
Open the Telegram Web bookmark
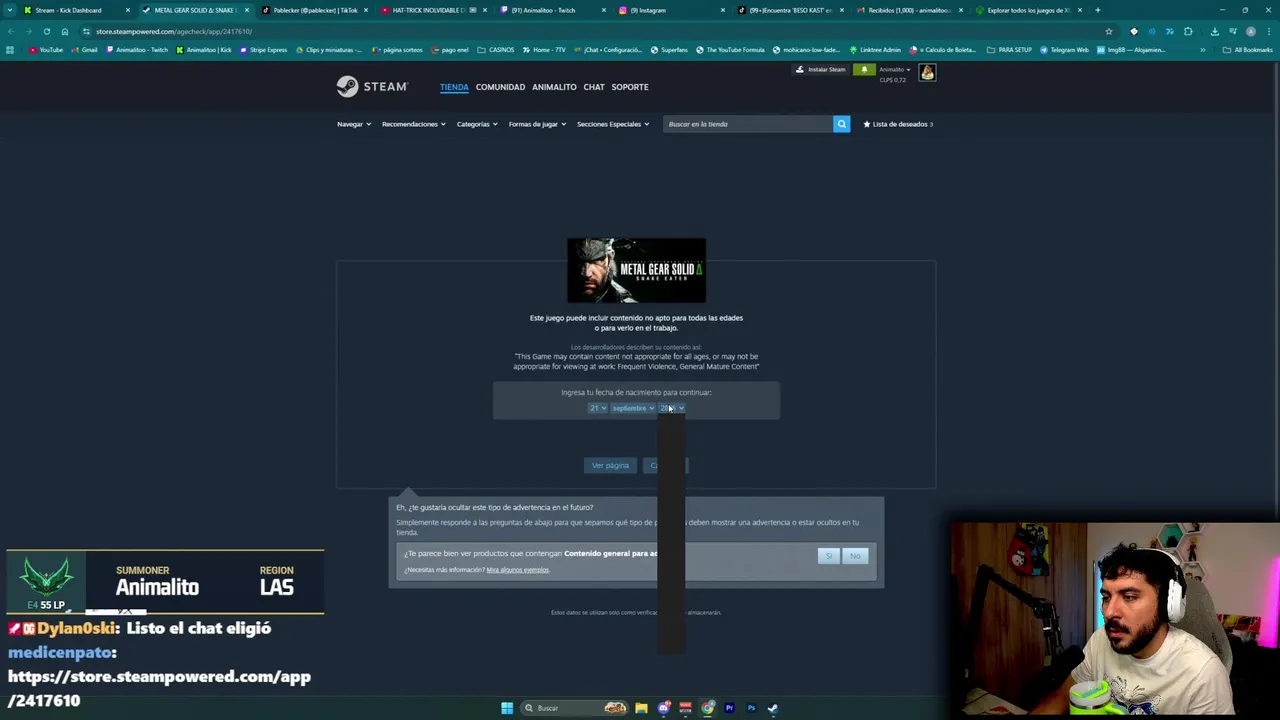pos(1065,50)
